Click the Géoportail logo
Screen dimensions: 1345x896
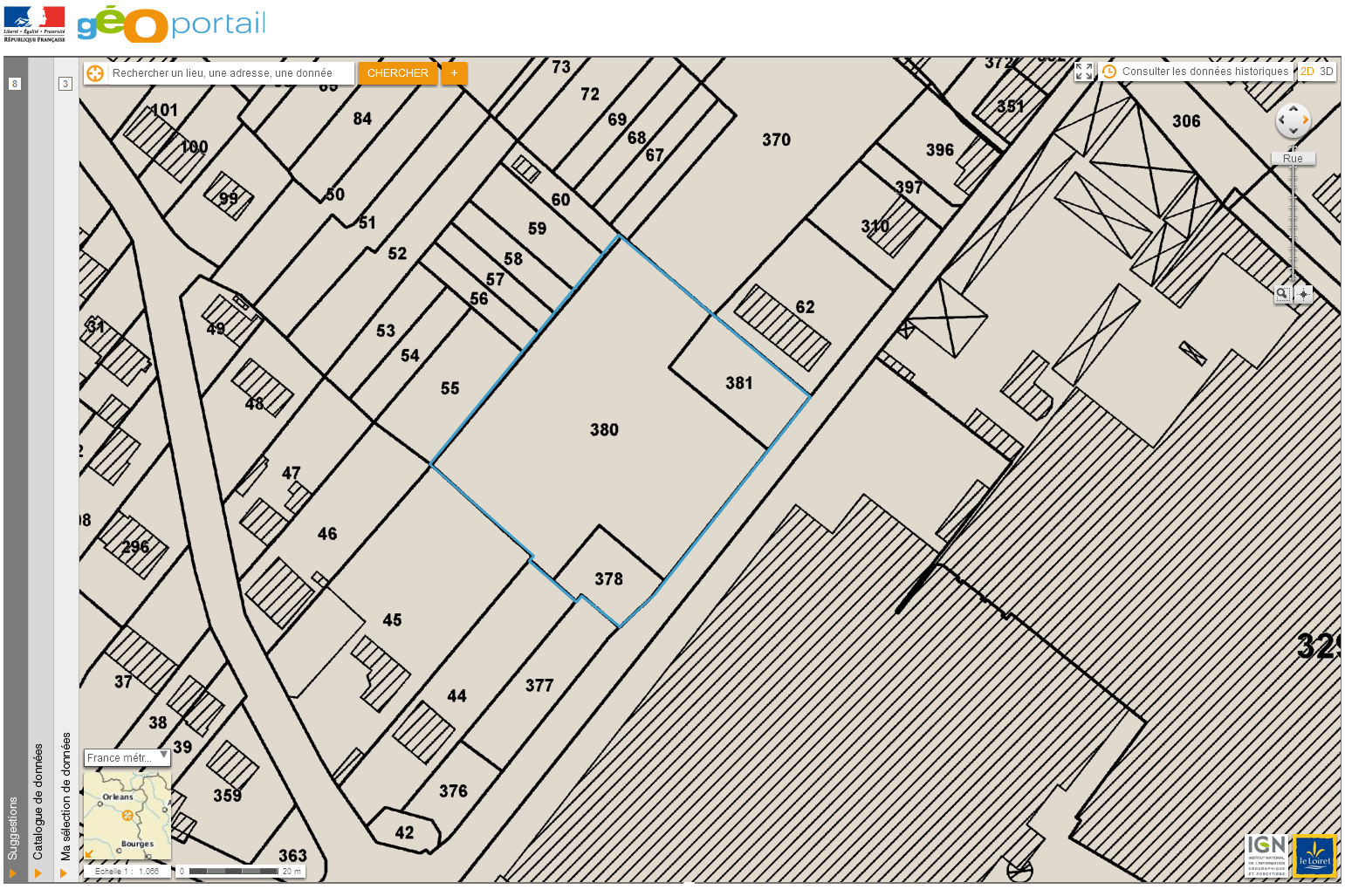point(171,24)
